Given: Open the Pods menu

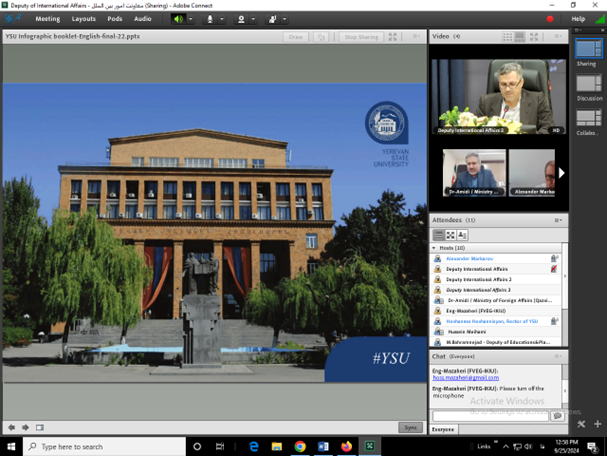Looking at the screenshot, I should click(x=115, y=19).
